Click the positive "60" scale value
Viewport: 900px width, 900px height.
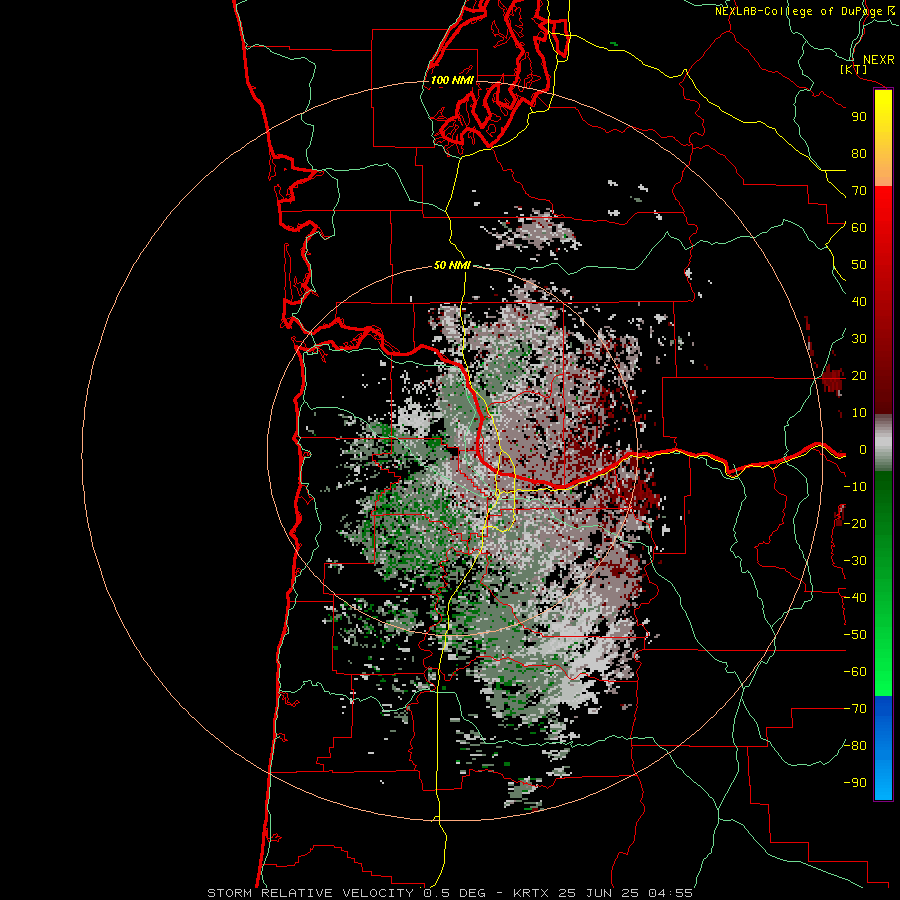point(859,227)
